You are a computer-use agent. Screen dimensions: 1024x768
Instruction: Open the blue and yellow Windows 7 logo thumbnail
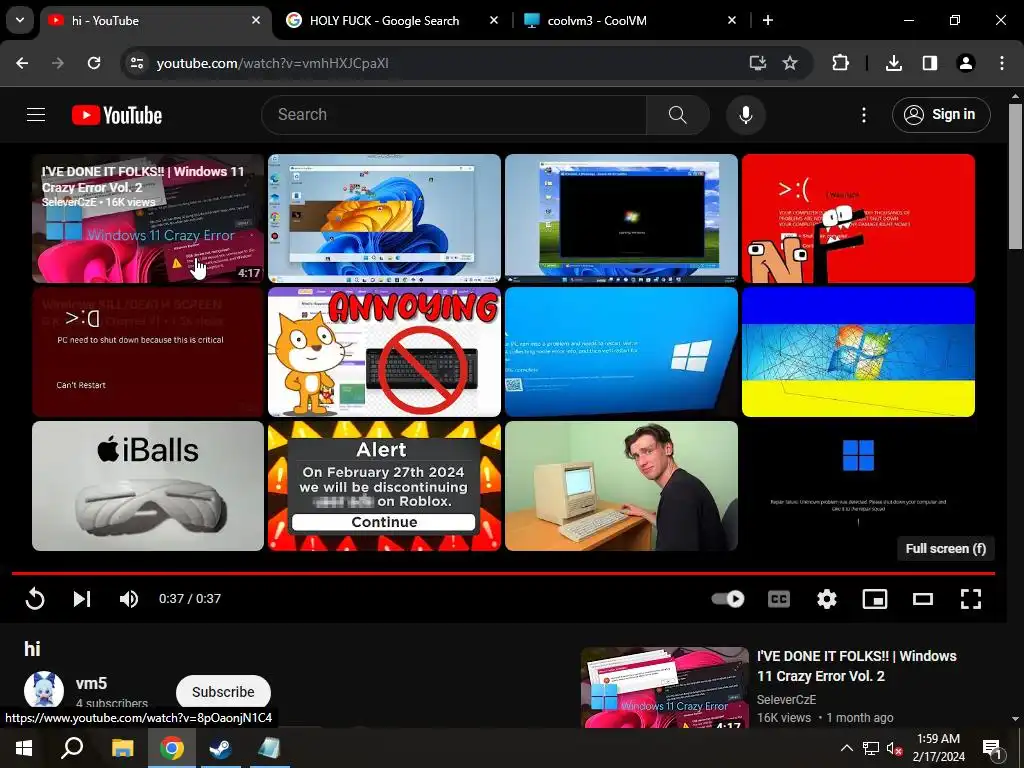(858, 352)
